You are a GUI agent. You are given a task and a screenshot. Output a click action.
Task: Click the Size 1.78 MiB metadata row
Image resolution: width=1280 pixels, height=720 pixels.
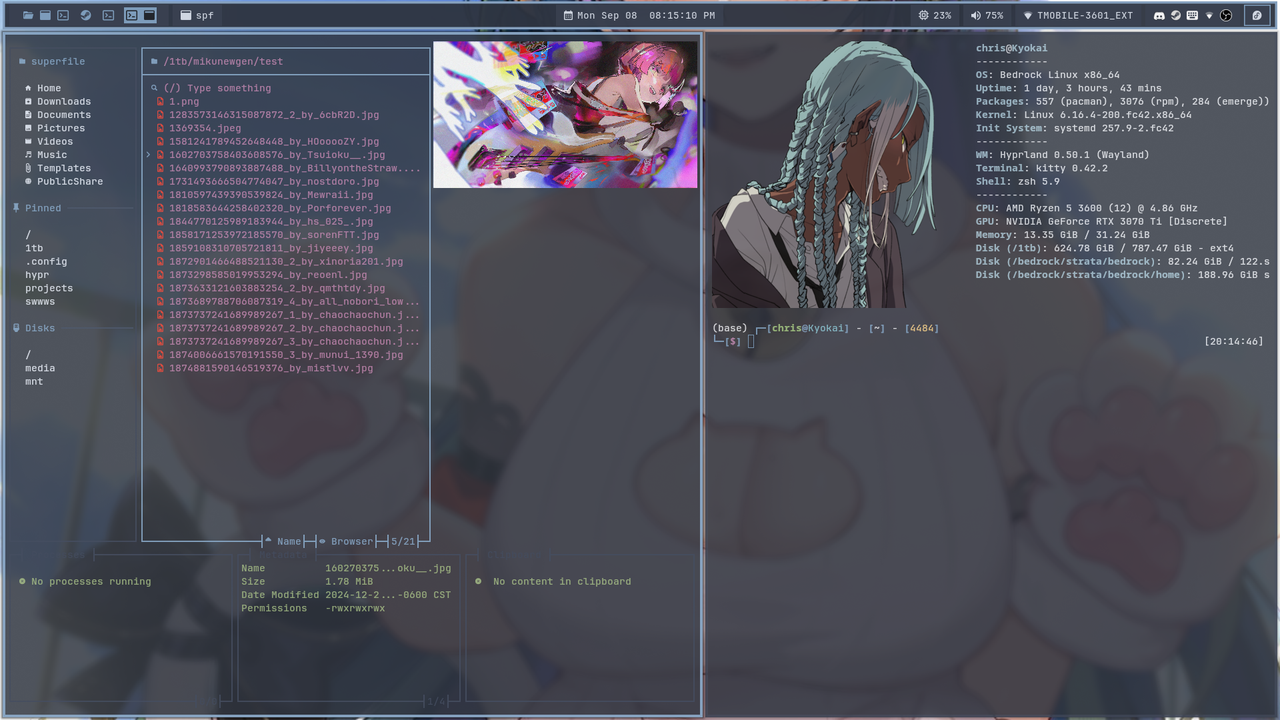307,581
